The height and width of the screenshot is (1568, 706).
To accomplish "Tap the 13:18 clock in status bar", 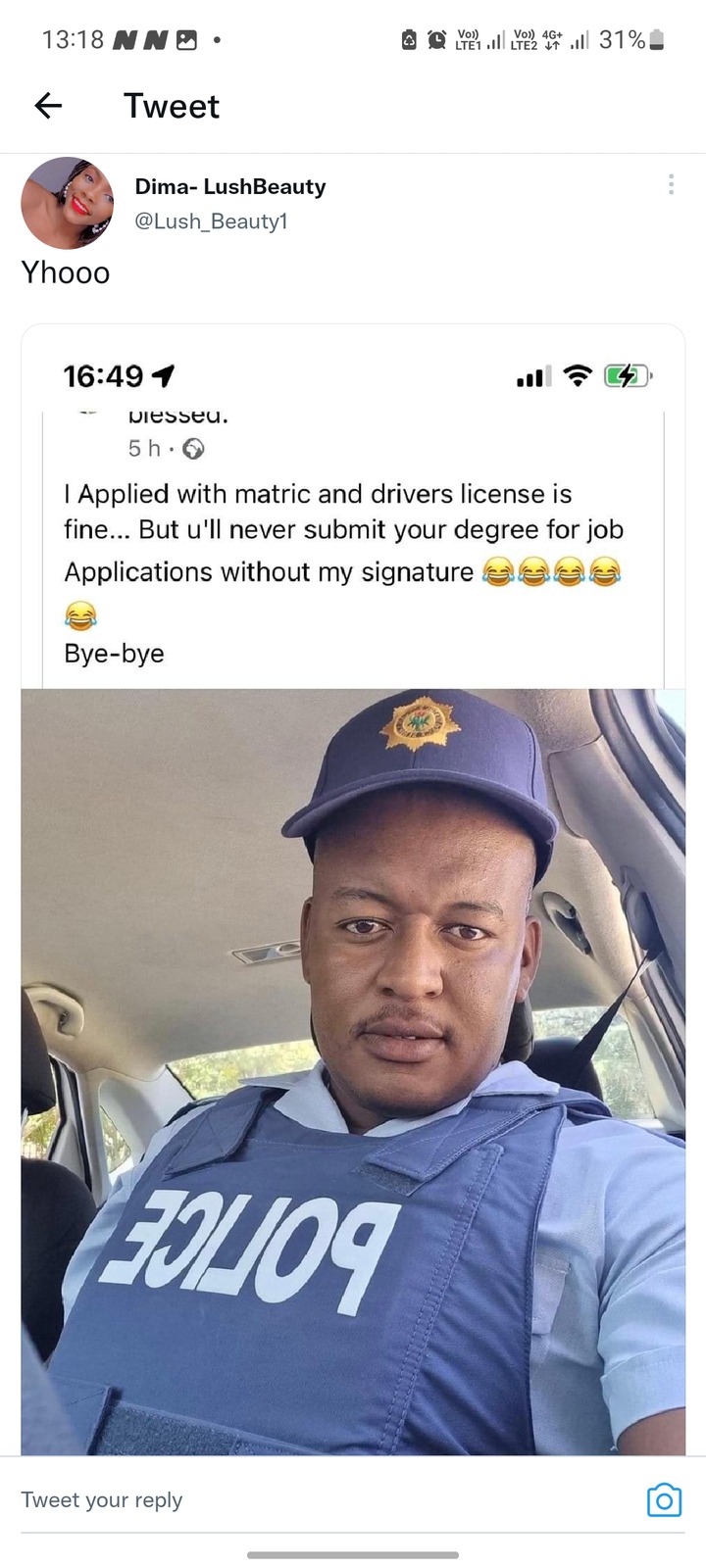I will (x=73, y=40).
